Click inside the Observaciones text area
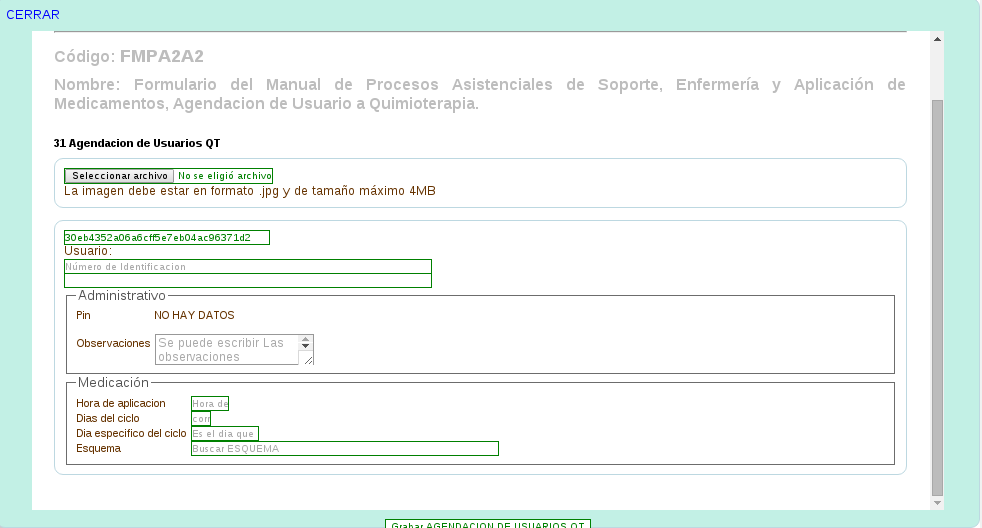The image size is (982, 528). pos(227,349)
